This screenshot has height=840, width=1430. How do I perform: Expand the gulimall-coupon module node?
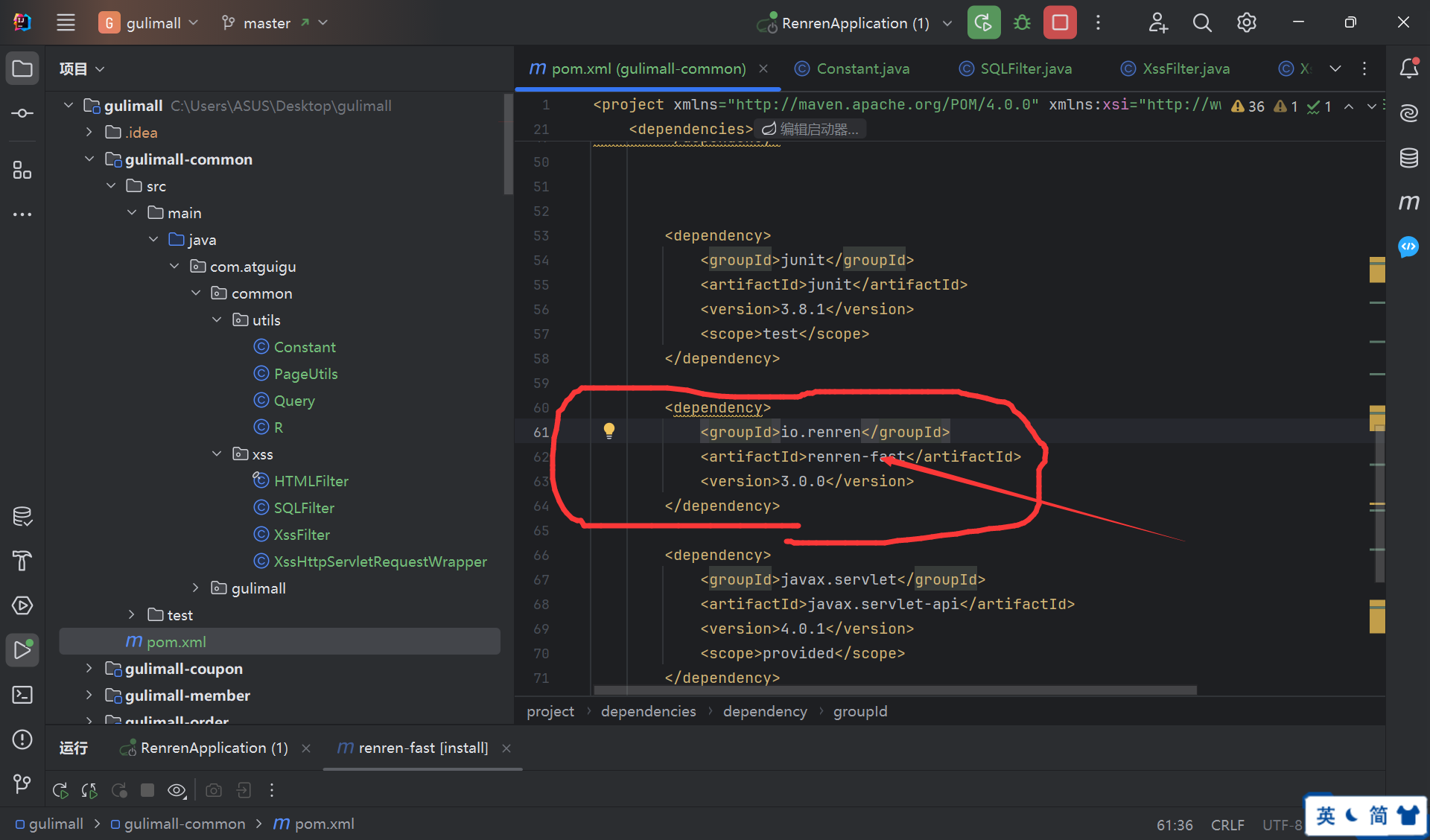89,669
